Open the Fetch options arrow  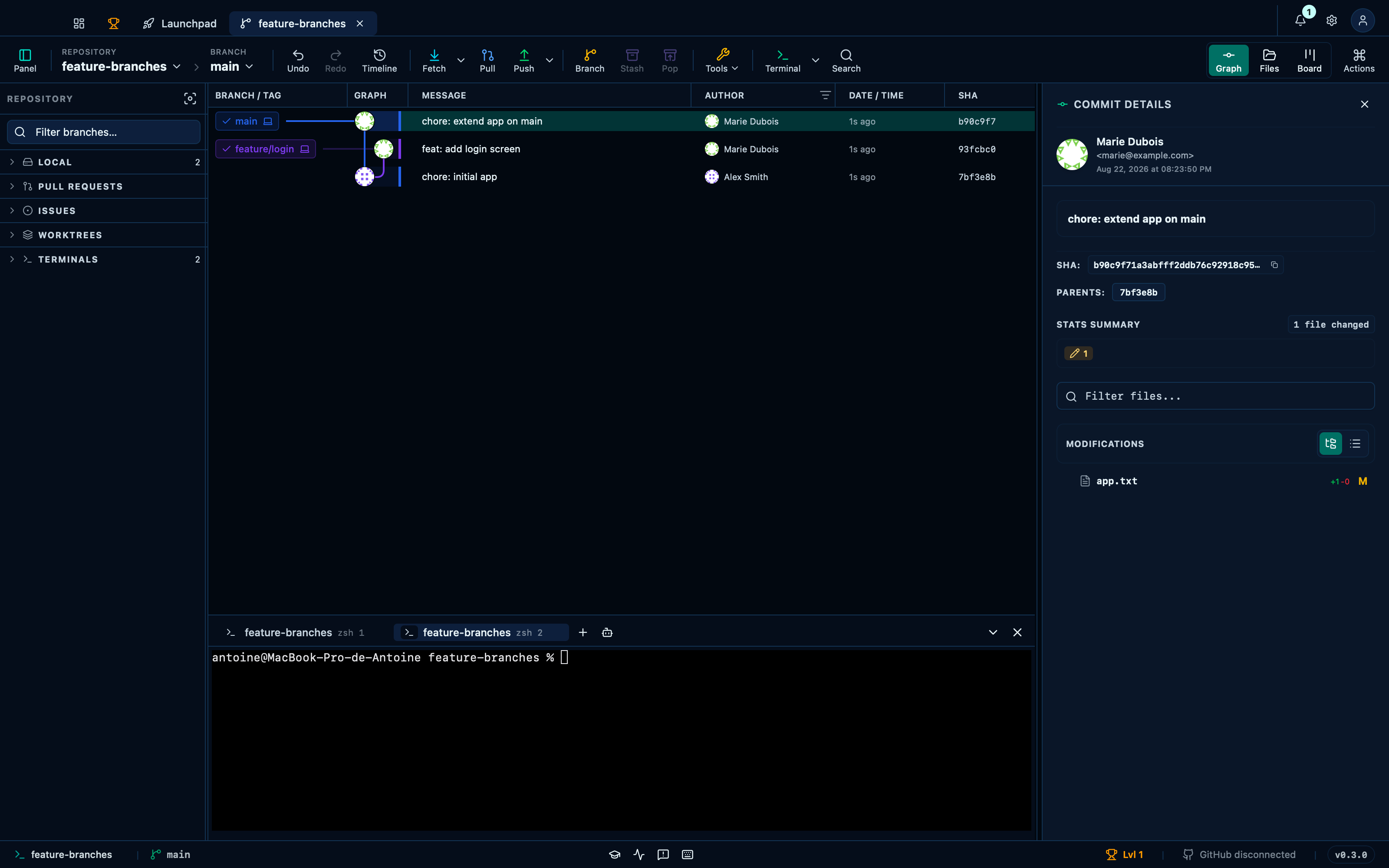[x=460, y=60]
